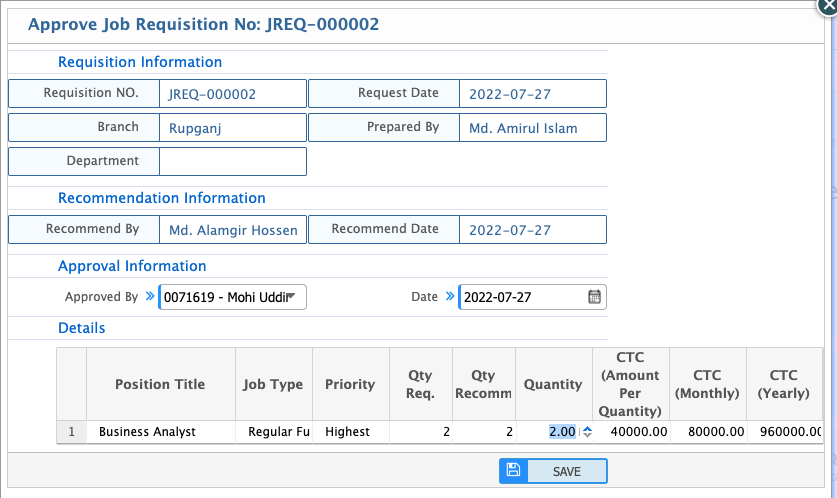Click the Priority column header
837x498 pixels.
[350, 384]
